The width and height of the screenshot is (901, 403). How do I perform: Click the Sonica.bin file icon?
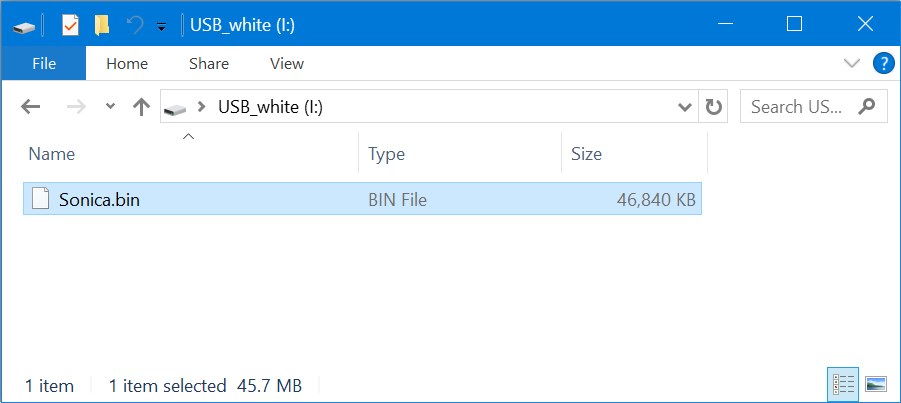coord(40,199)
